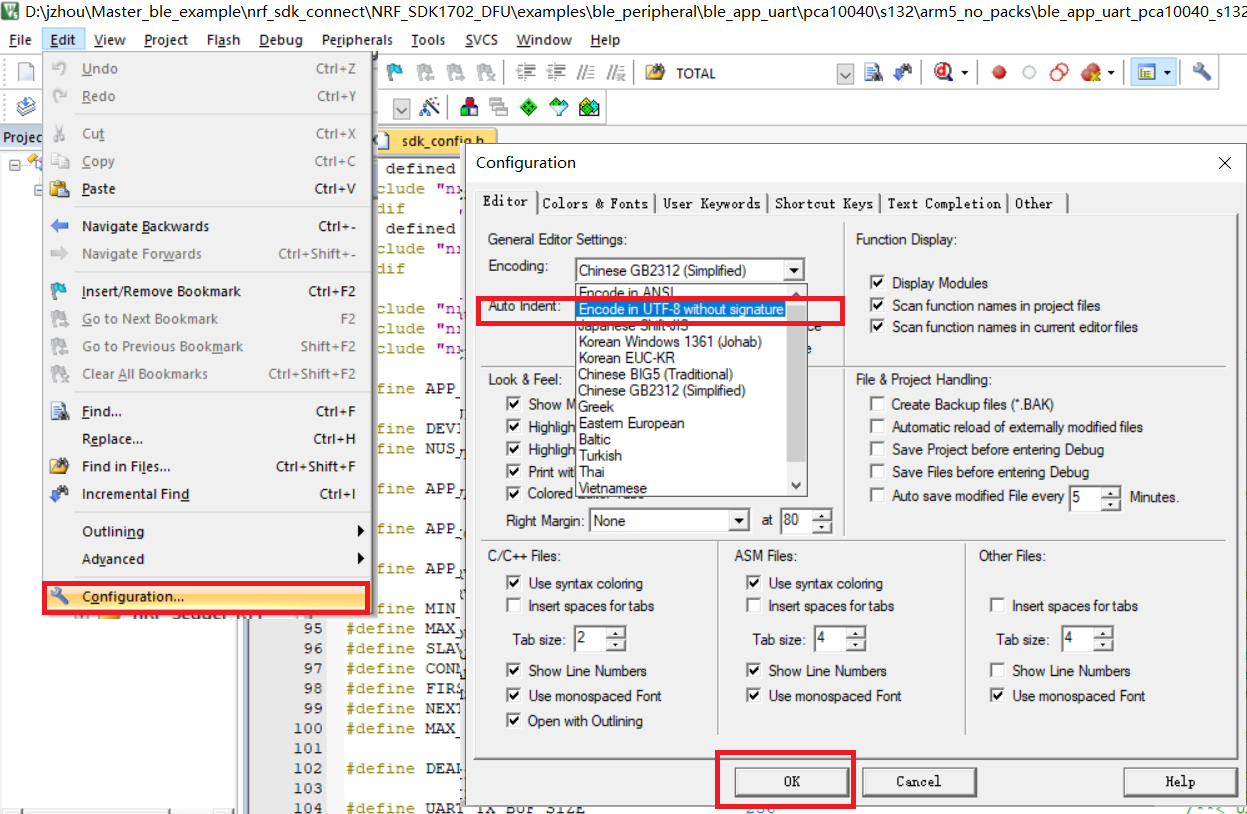
Task: Open the Peripherals menu
Action: point(357,40)
